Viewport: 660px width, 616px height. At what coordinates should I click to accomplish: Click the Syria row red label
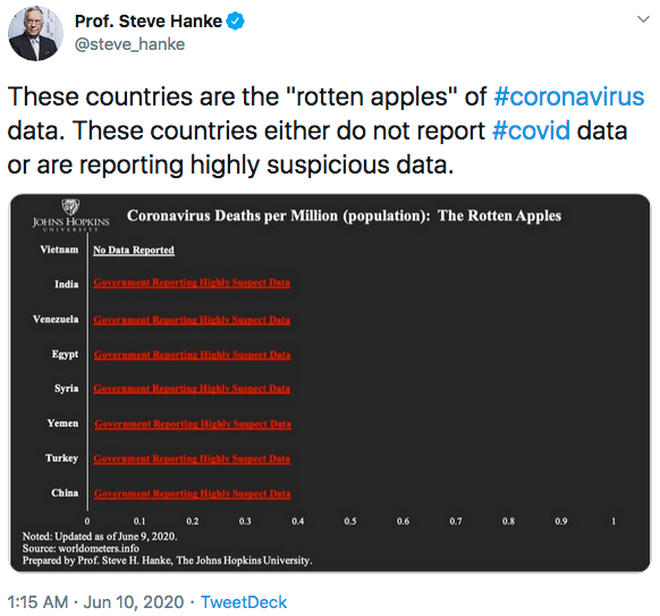pos(192,389)
